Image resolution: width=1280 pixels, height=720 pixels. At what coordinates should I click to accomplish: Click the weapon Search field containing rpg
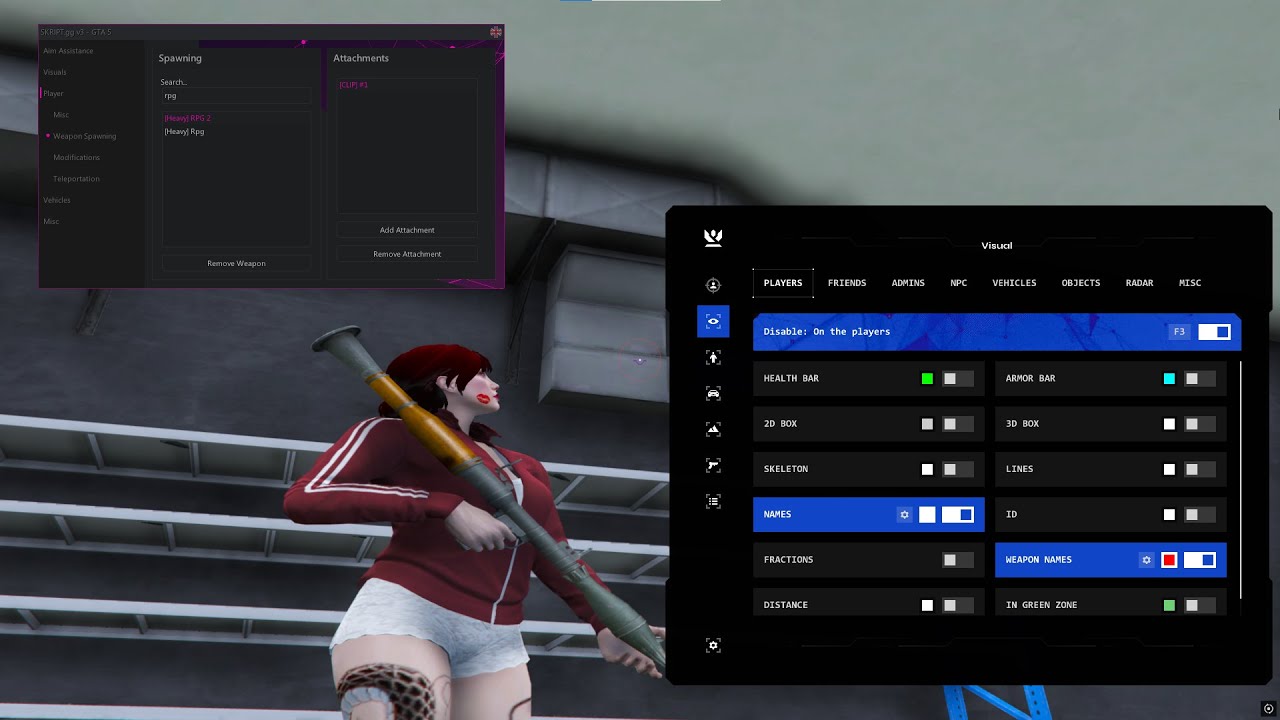coord(236,96)
